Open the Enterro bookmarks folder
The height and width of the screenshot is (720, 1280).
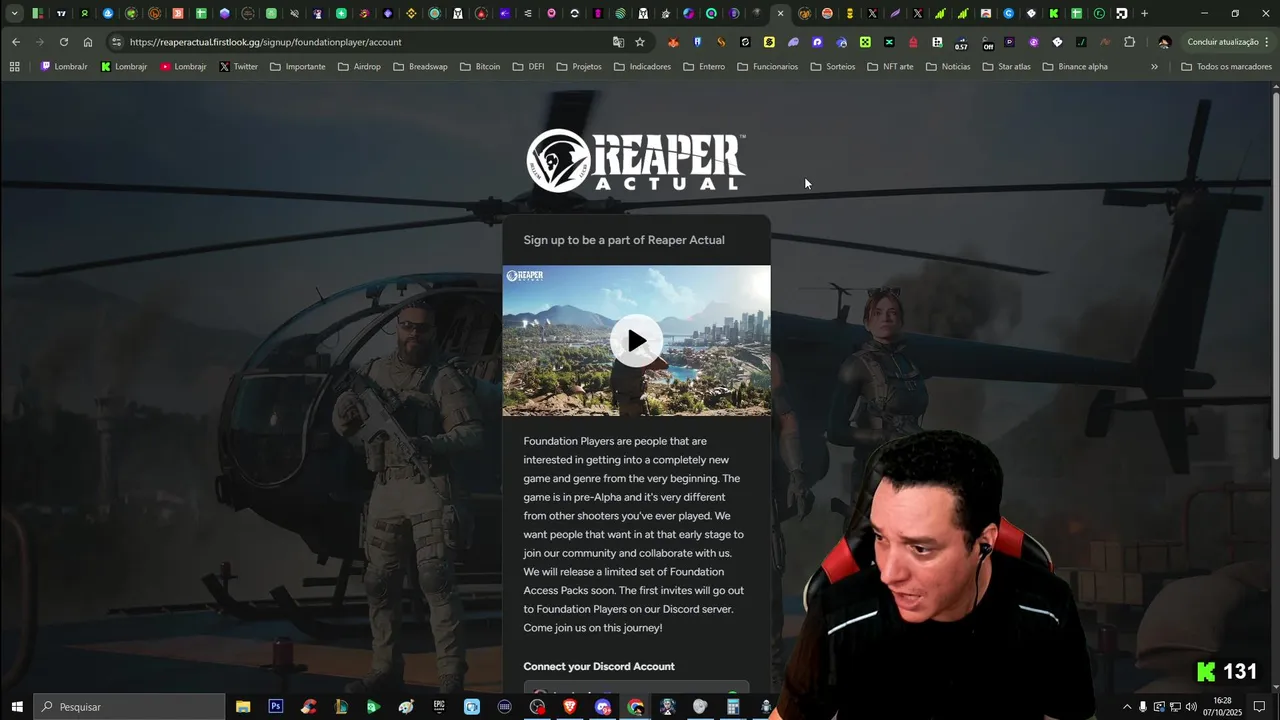(704, 67)
